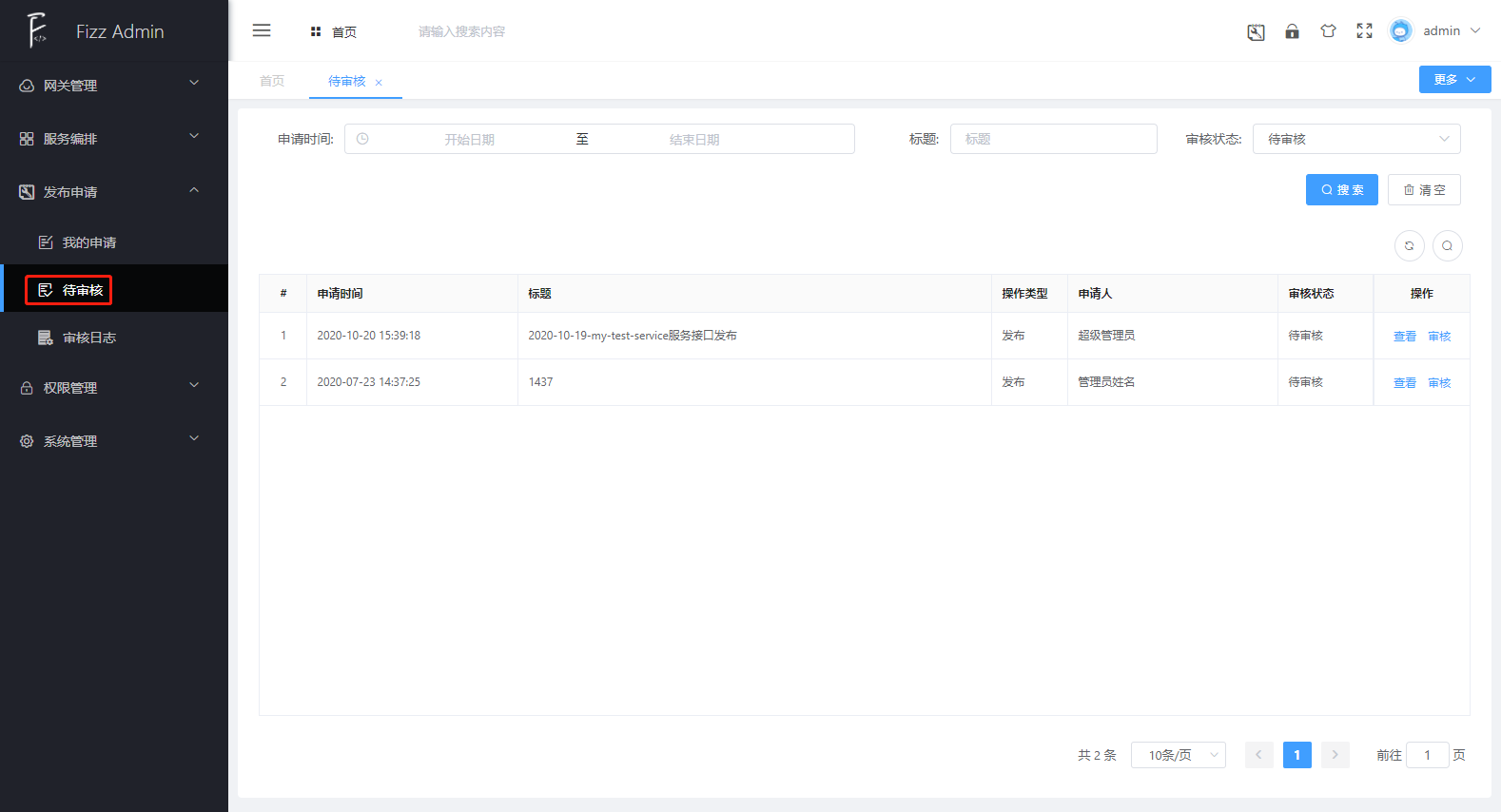Click the 首页 breadcrumb link
The width and height of the screenshot is (1501, 812).
(x=344, y=31)
